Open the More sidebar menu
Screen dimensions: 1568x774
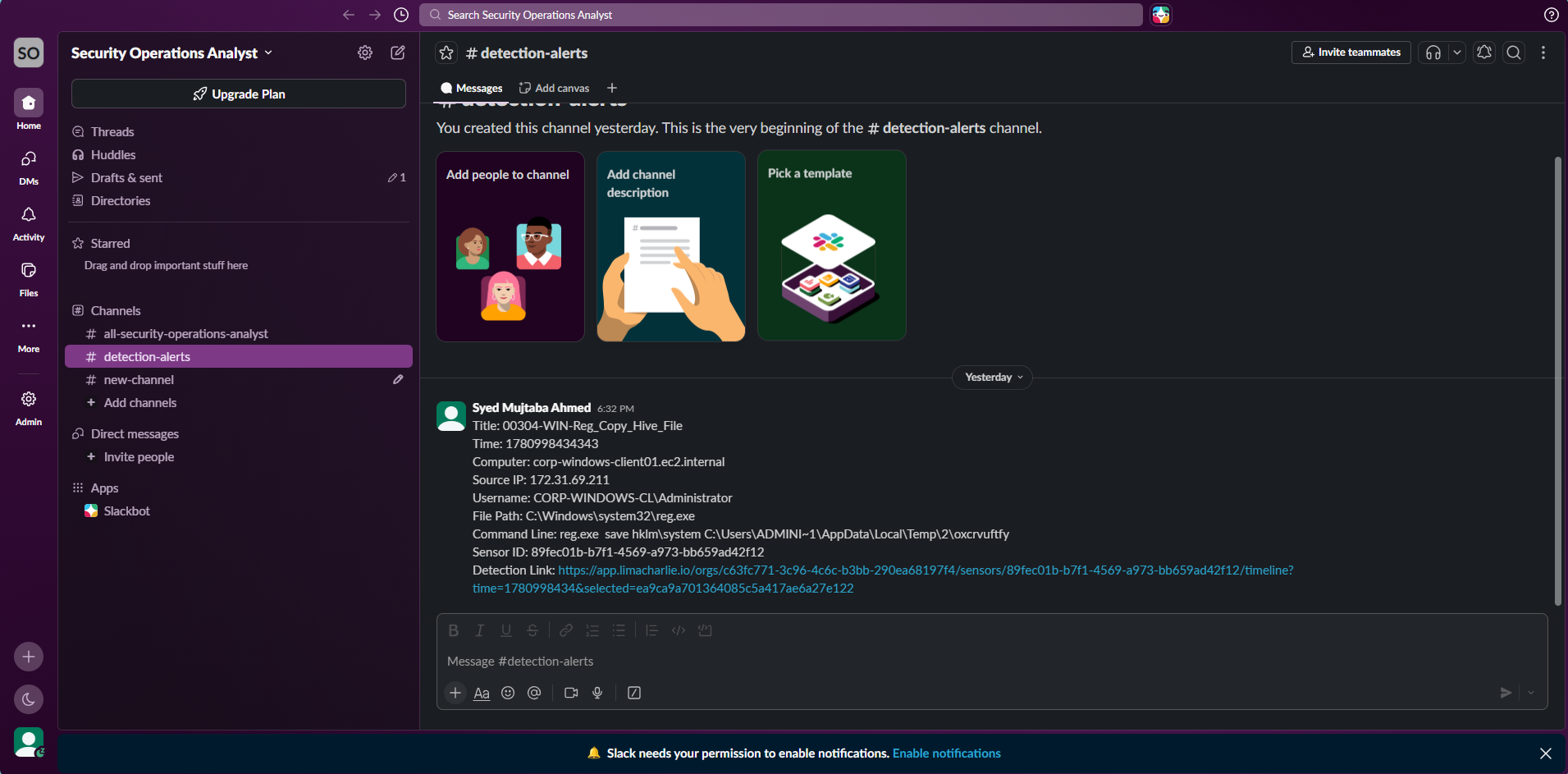pyautogui.click(x=29, y=335)
